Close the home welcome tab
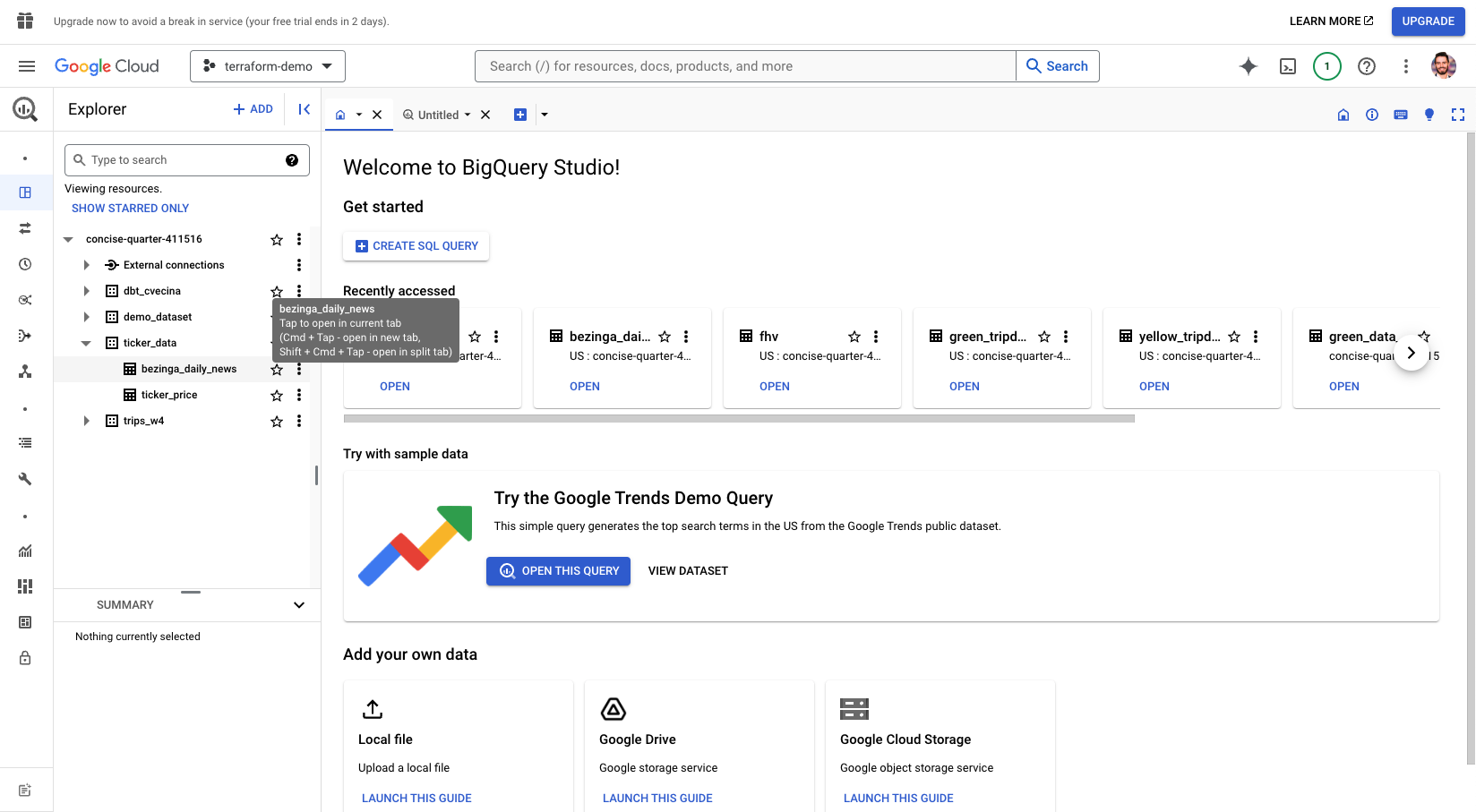The height and width of the screenshot is (812, 1476). click(377, 115)
